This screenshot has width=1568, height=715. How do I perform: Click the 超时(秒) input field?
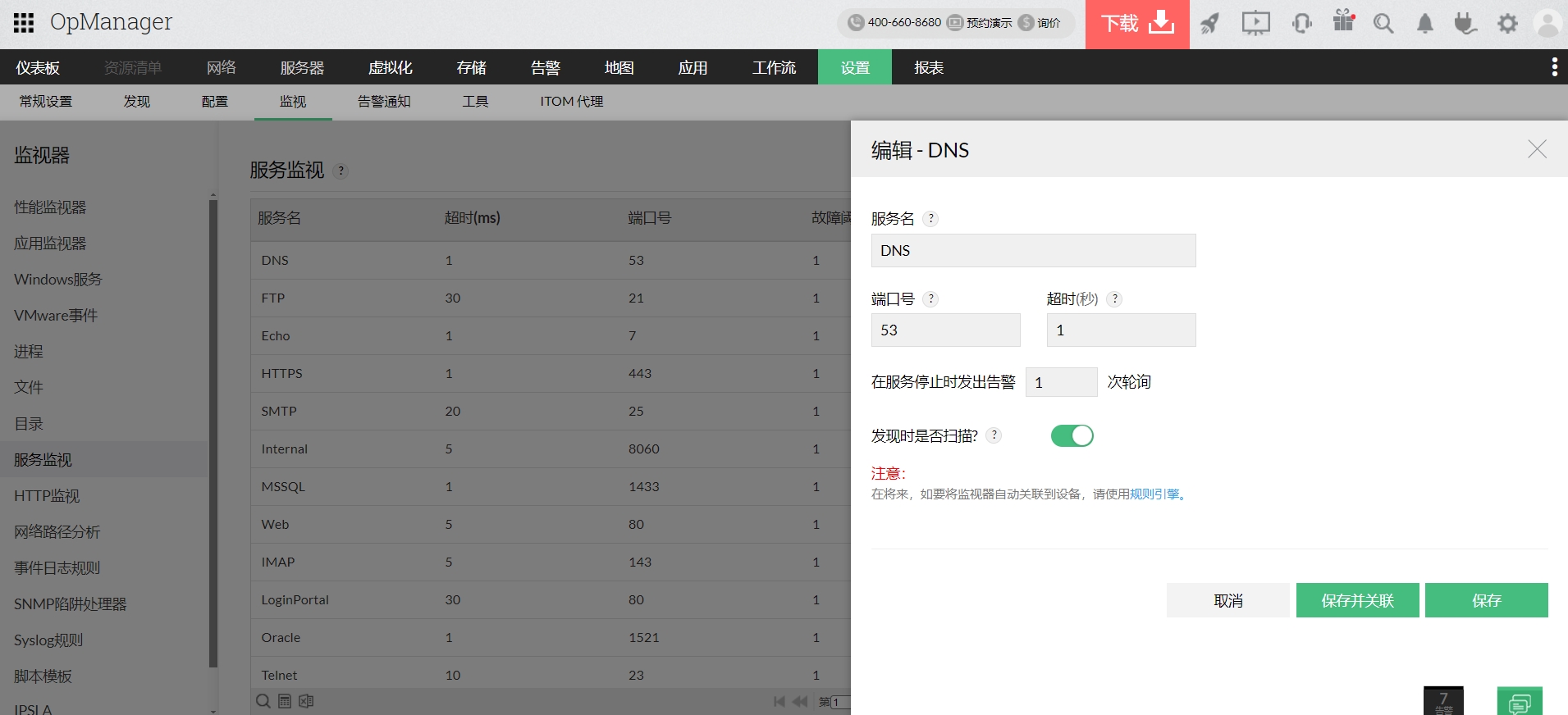(1122, 330)
